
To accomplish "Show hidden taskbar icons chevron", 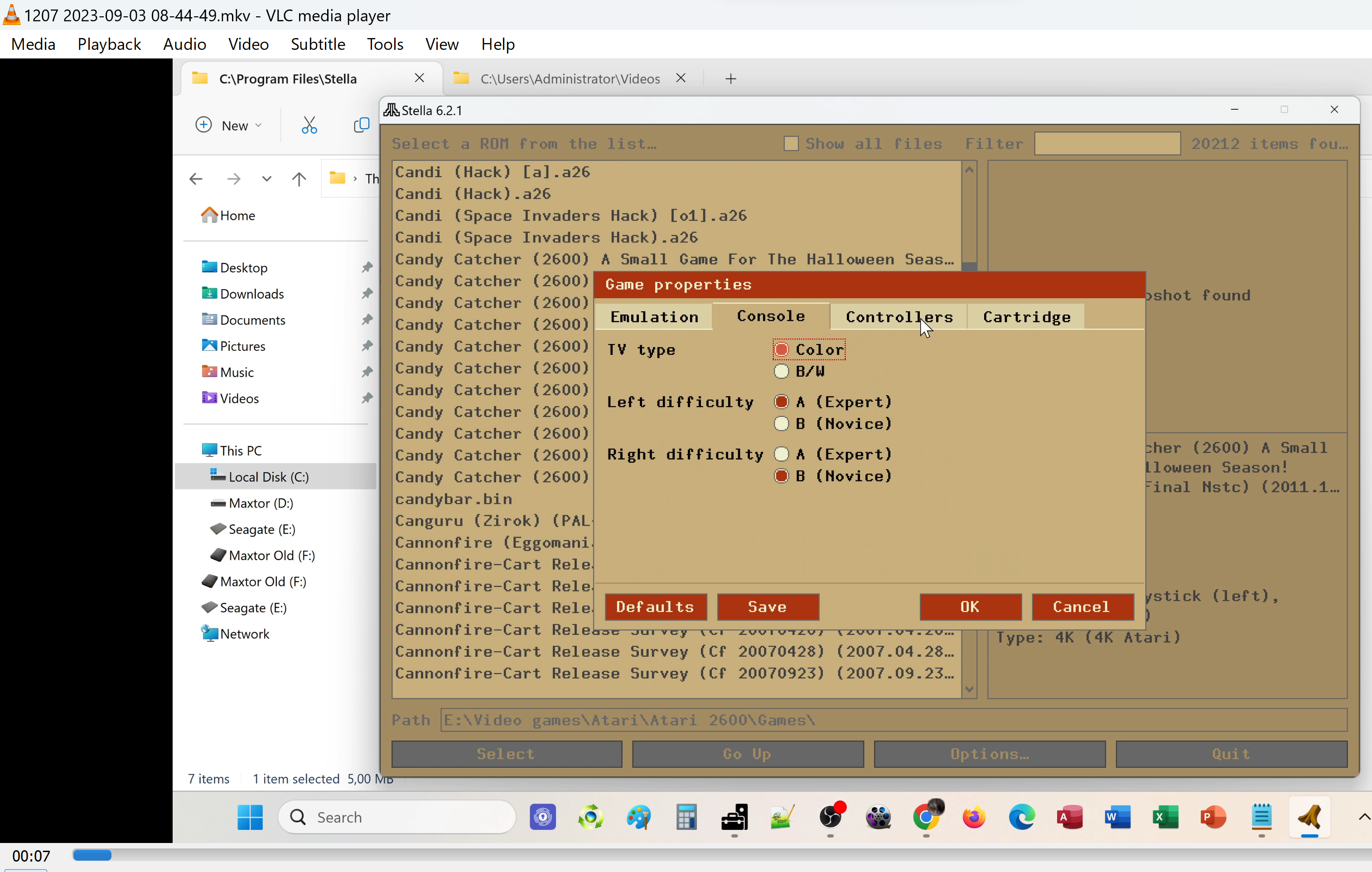I will coord(1363,817).
